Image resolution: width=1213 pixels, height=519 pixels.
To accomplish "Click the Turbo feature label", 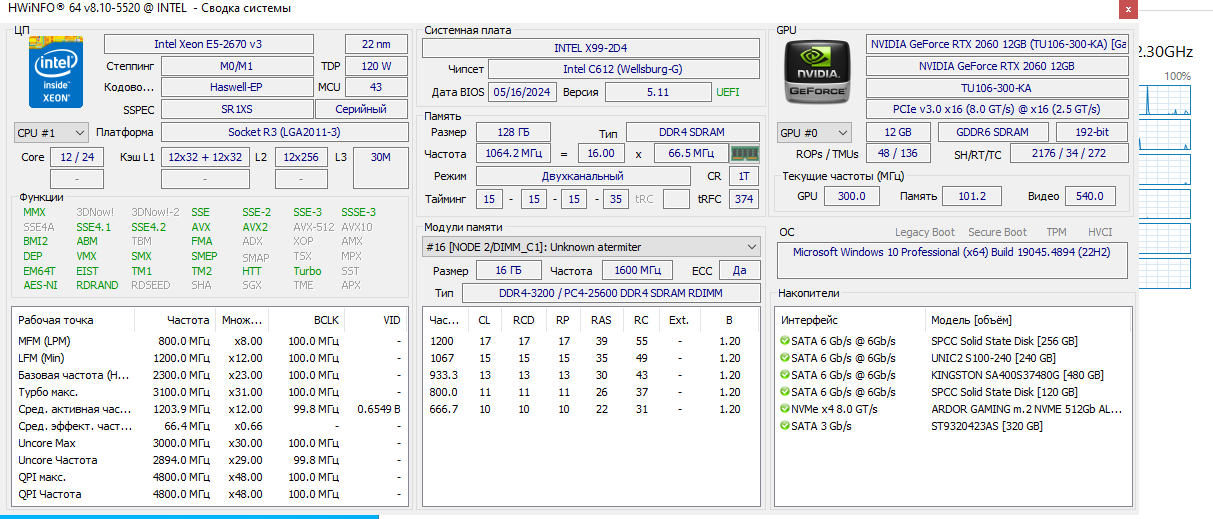I will coord(307,271).
